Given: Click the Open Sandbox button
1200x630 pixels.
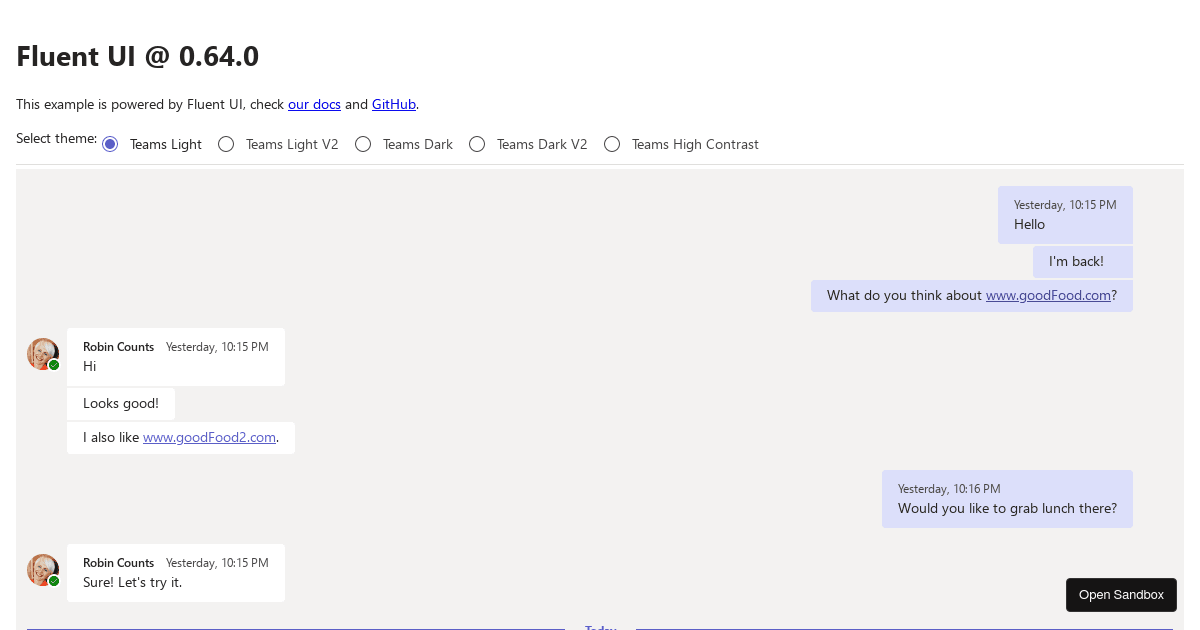Looking at the screenshot, I should tap(1121, 594).
